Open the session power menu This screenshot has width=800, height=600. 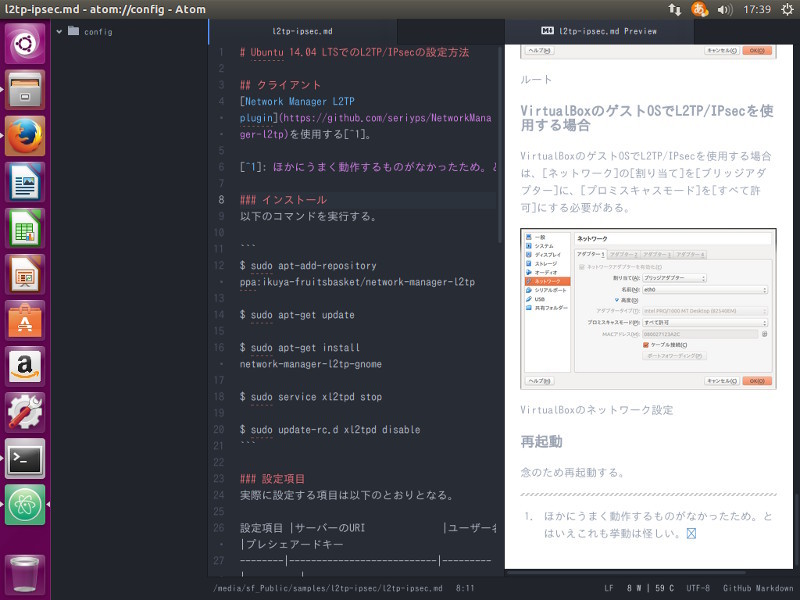coord(787,9)
